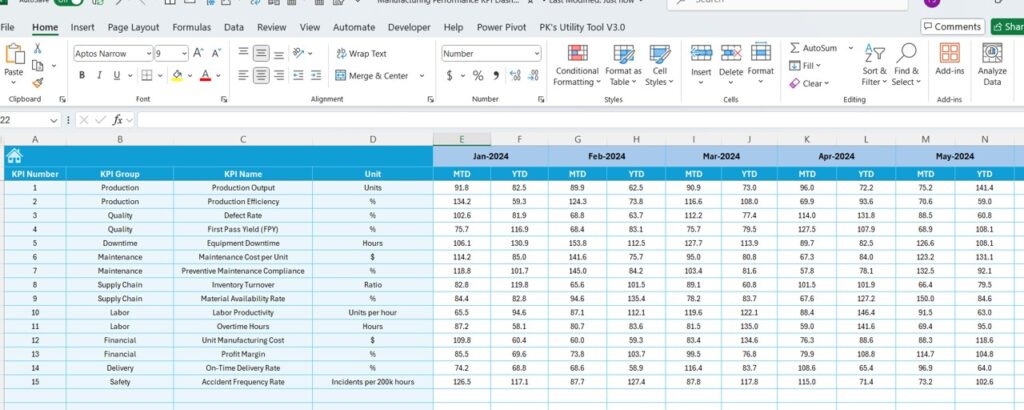Apply Percent Style

tap(478, 76)
